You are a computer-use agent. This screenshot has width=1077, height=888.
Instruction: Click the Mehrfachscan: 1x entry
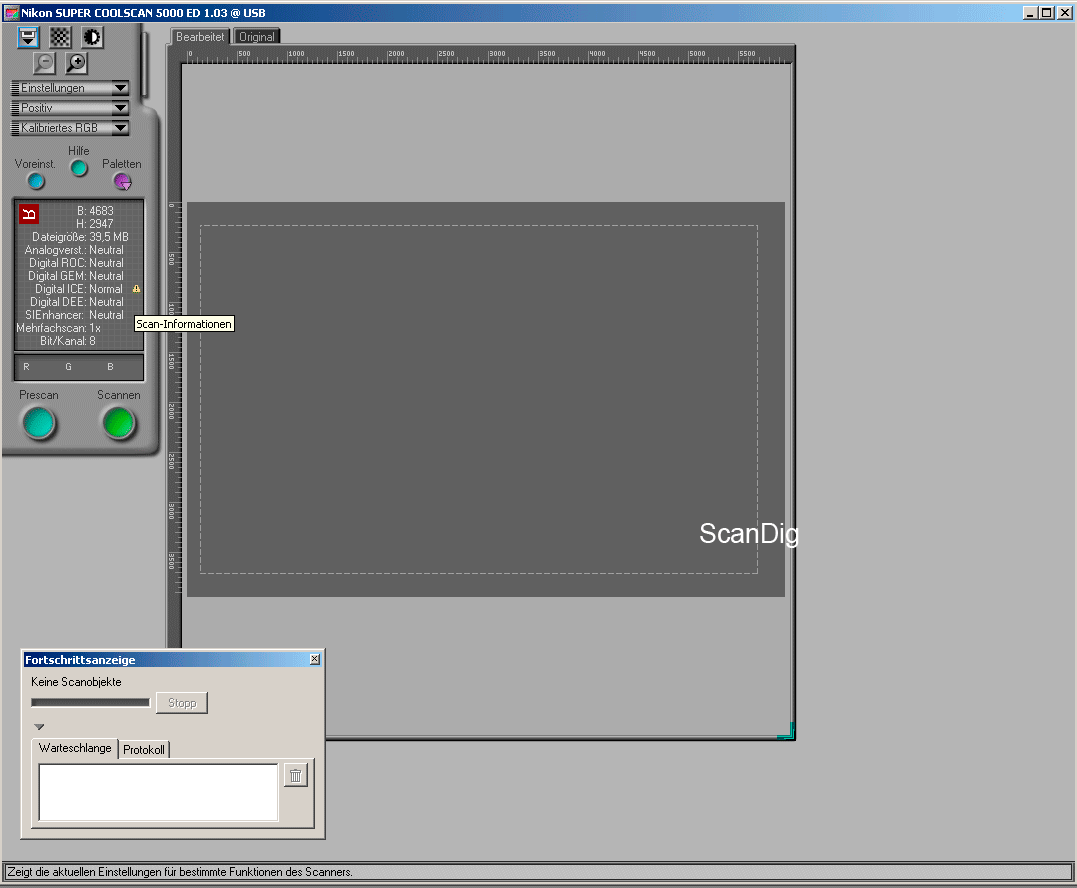(58, 328)
